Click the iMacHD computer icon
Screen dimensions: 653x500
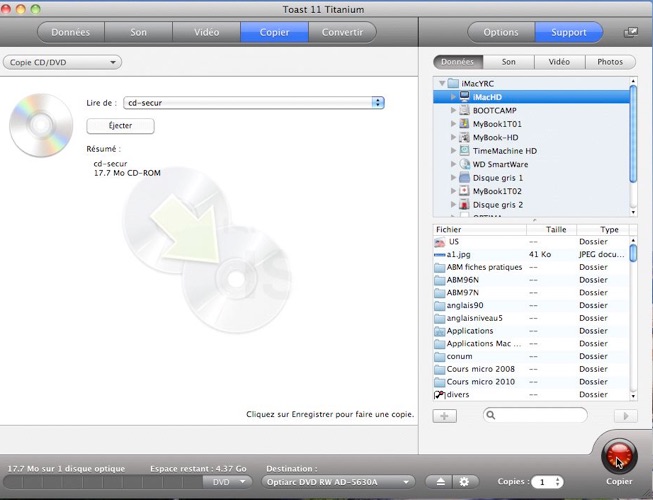[464, 97]
